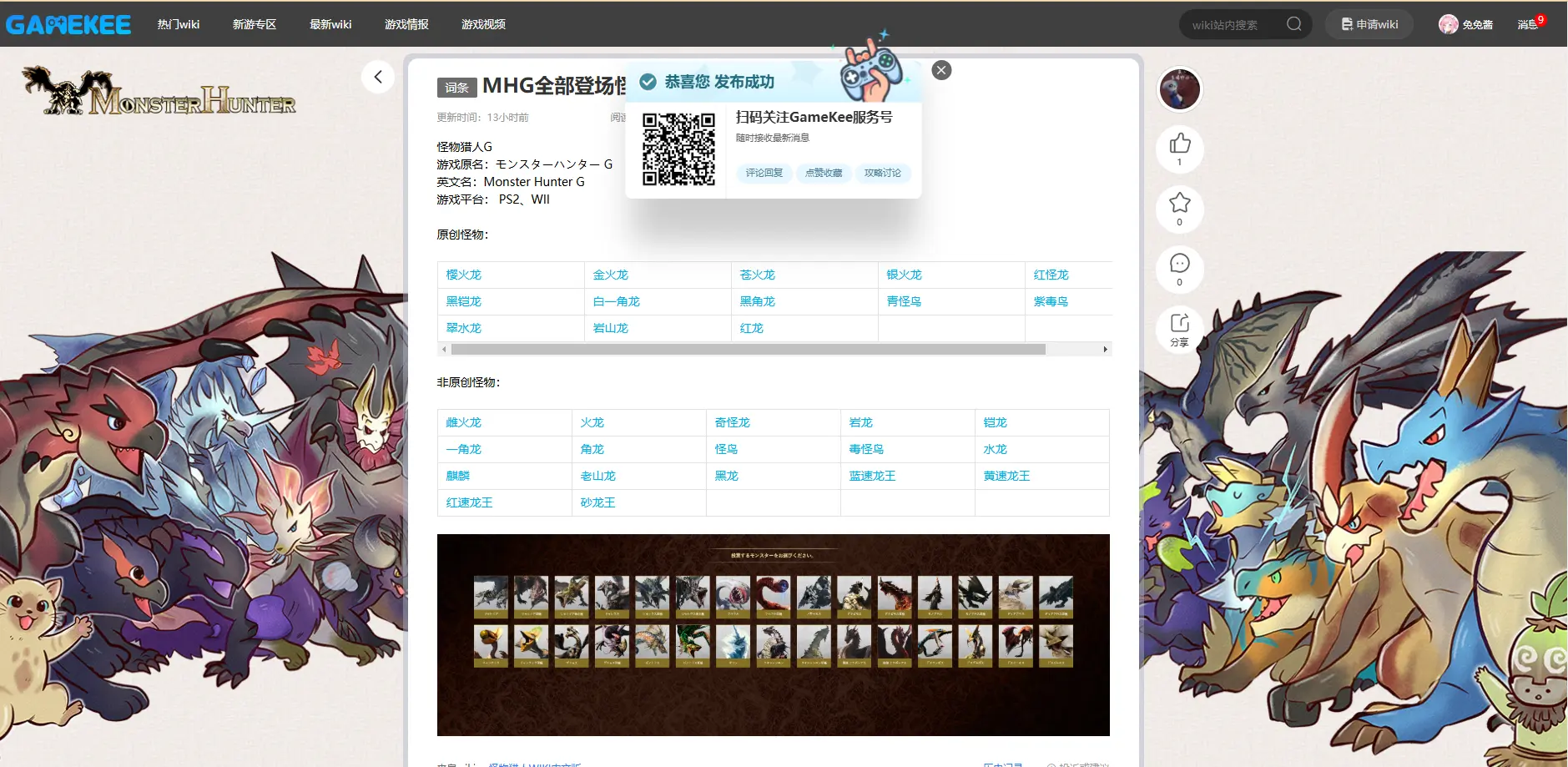
Task: Click the back arrow button
Action: pyautogui.click(x=378, y=77)
